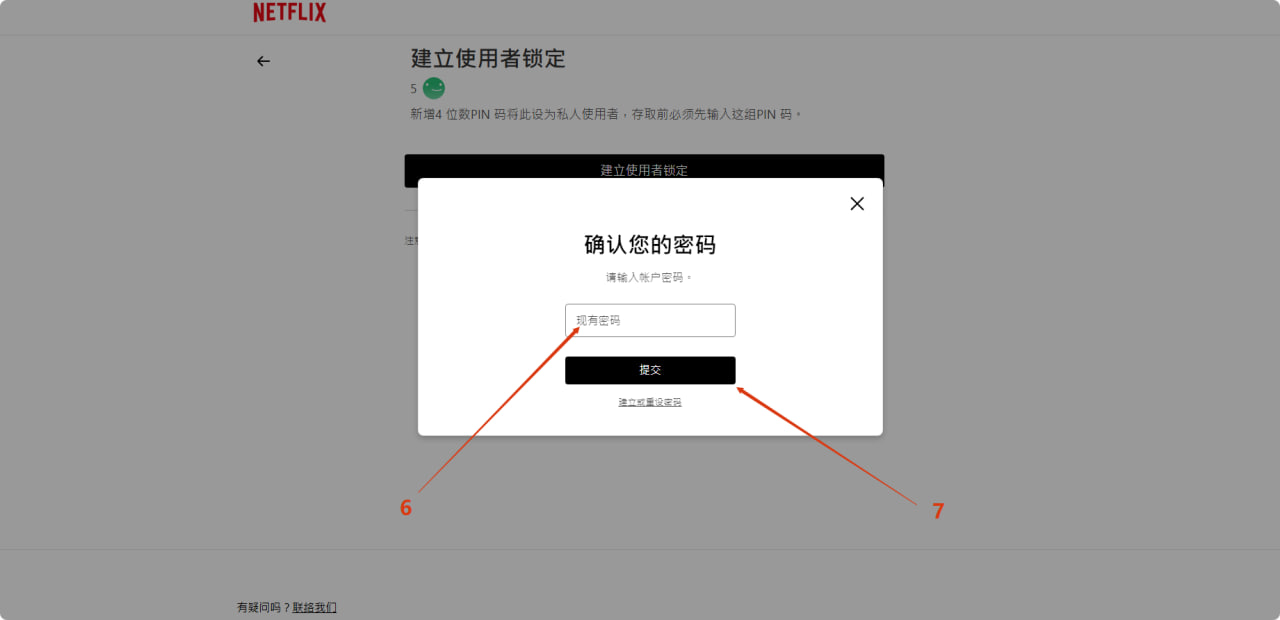Click the 有疑问吗 footer text
The width and height of the screenshot is (1280, 620).
[x=264, y=607]
